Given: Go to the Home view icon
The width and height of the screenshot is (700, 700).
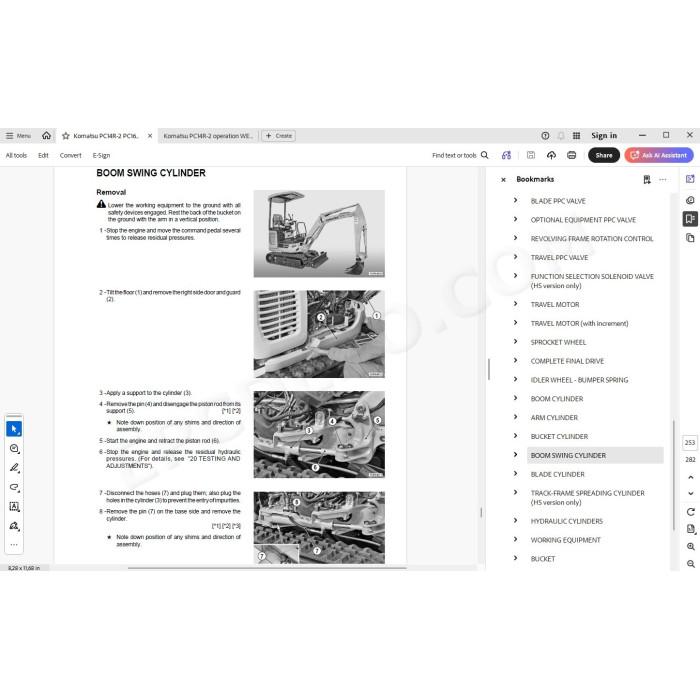Looking at the screenshot, I should click(46, 135).
